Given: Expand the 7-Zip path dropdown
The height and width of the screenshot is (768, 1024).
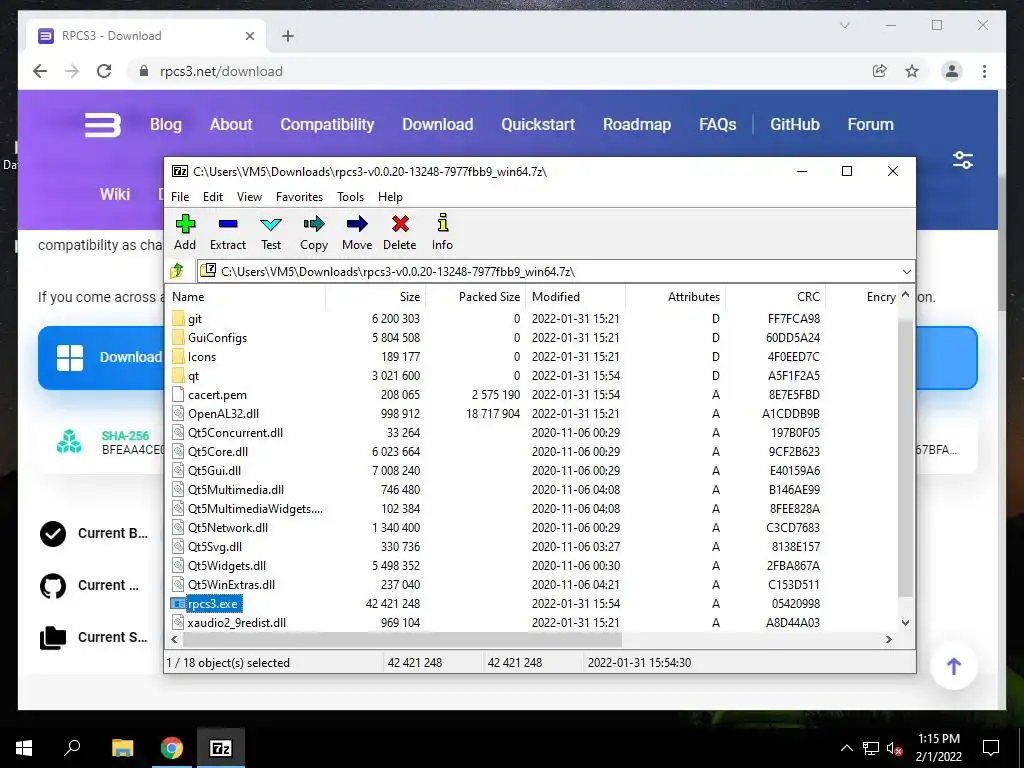Looking at the screenshot, I should (906, 271).
